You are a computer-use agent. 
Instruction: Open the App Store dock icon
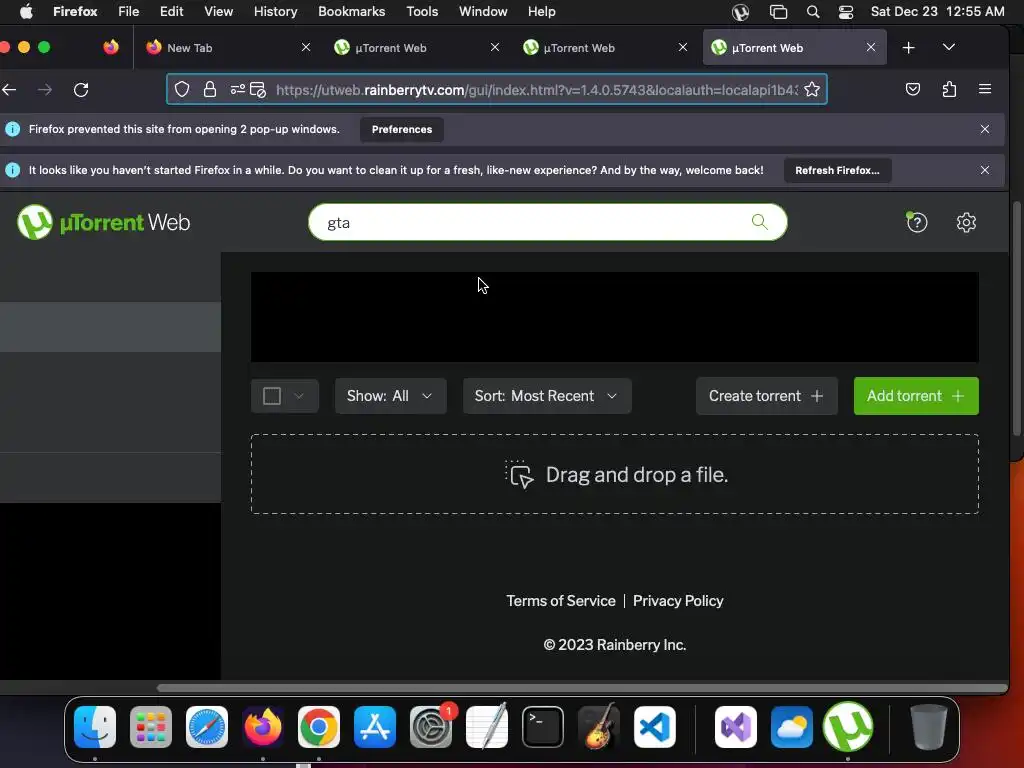click(375, 727)
